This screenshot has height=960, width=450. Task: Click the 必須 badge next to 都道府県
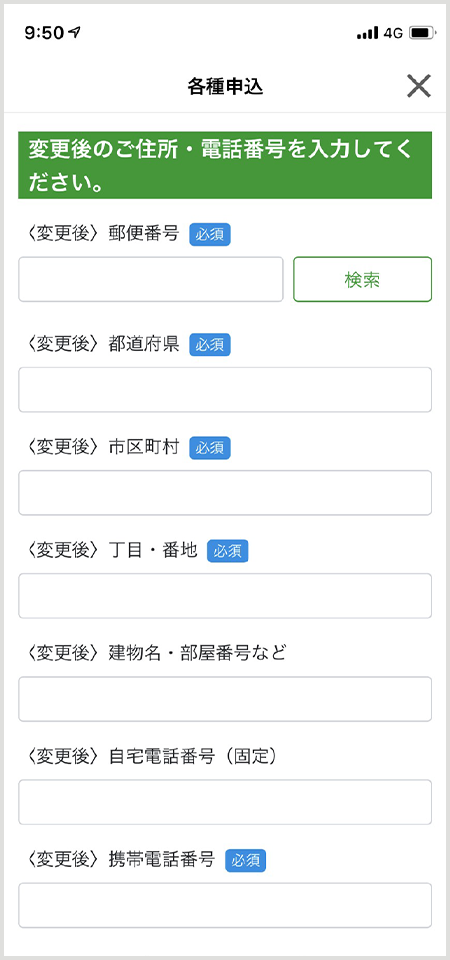click(210, 345)
